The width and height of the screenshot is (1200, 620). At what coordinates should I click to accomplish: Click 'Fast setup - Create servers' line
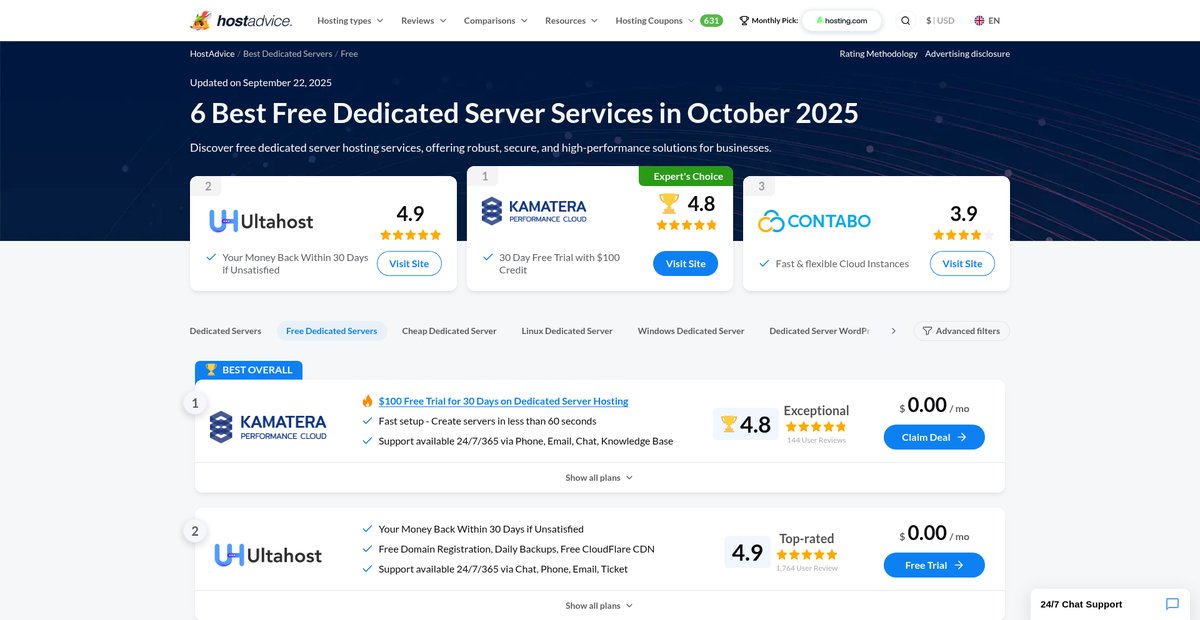[487, 421]
